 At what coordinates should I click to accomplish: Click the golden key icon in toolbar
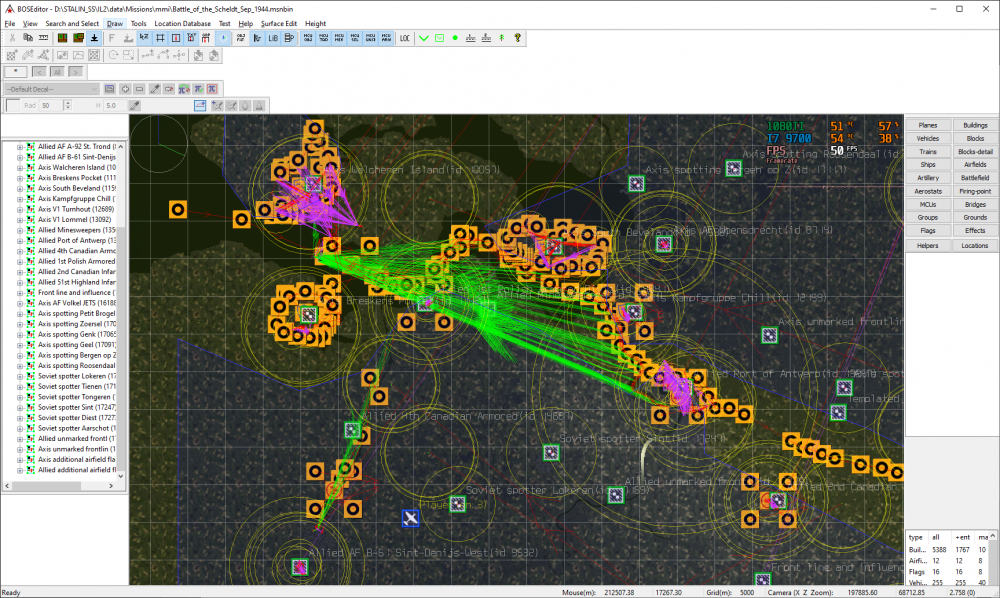(518, 38)
